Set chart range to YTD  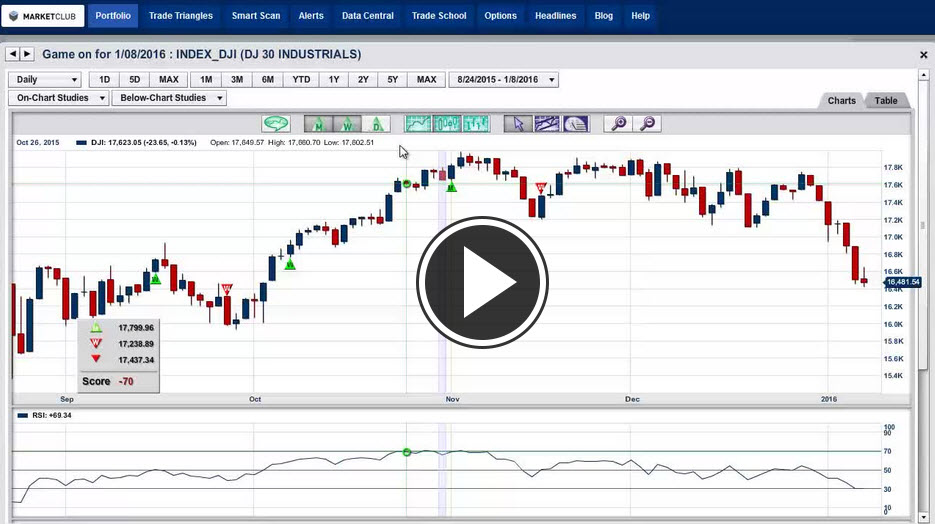click(299, 80)
